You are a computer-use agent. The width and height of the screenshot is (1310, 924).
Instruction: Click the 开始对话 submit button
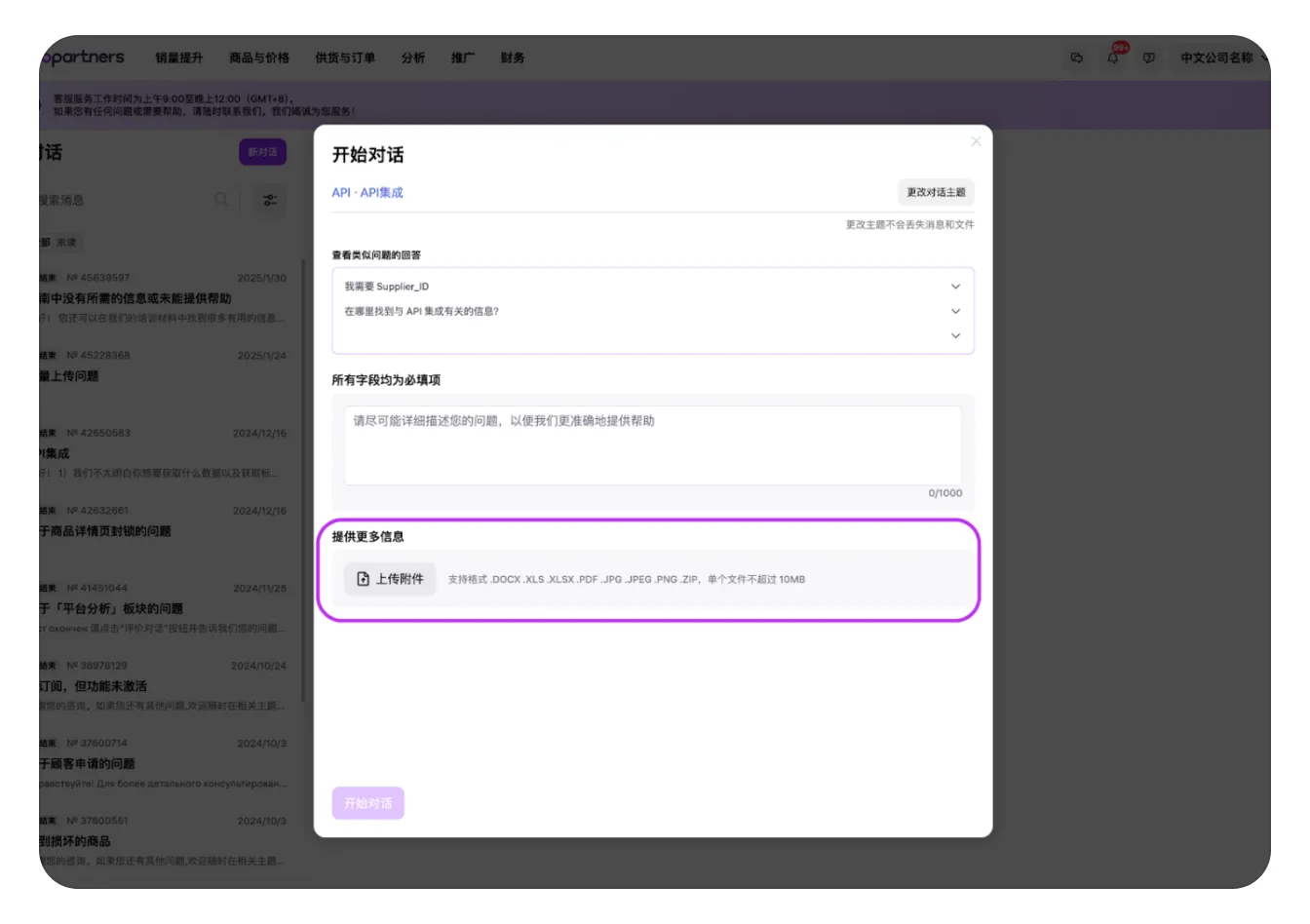[367, 803]
